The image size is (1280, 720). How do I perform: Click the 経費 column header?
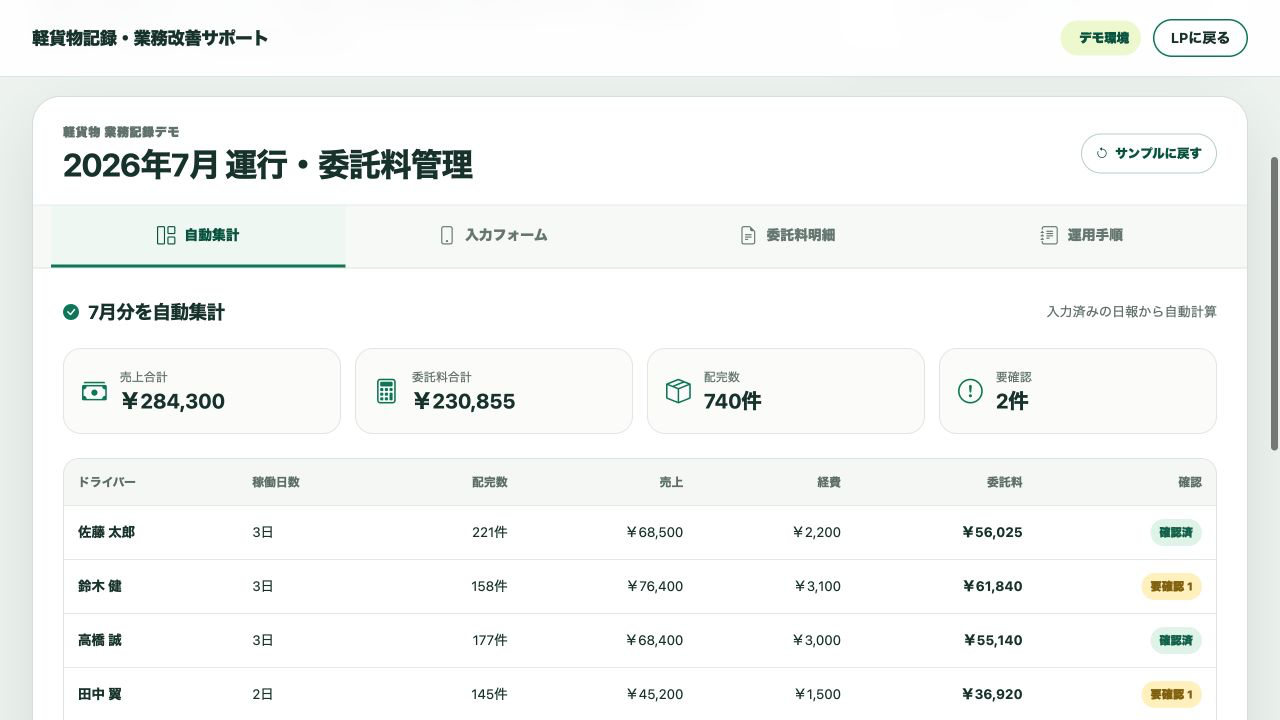pos(829,482)
